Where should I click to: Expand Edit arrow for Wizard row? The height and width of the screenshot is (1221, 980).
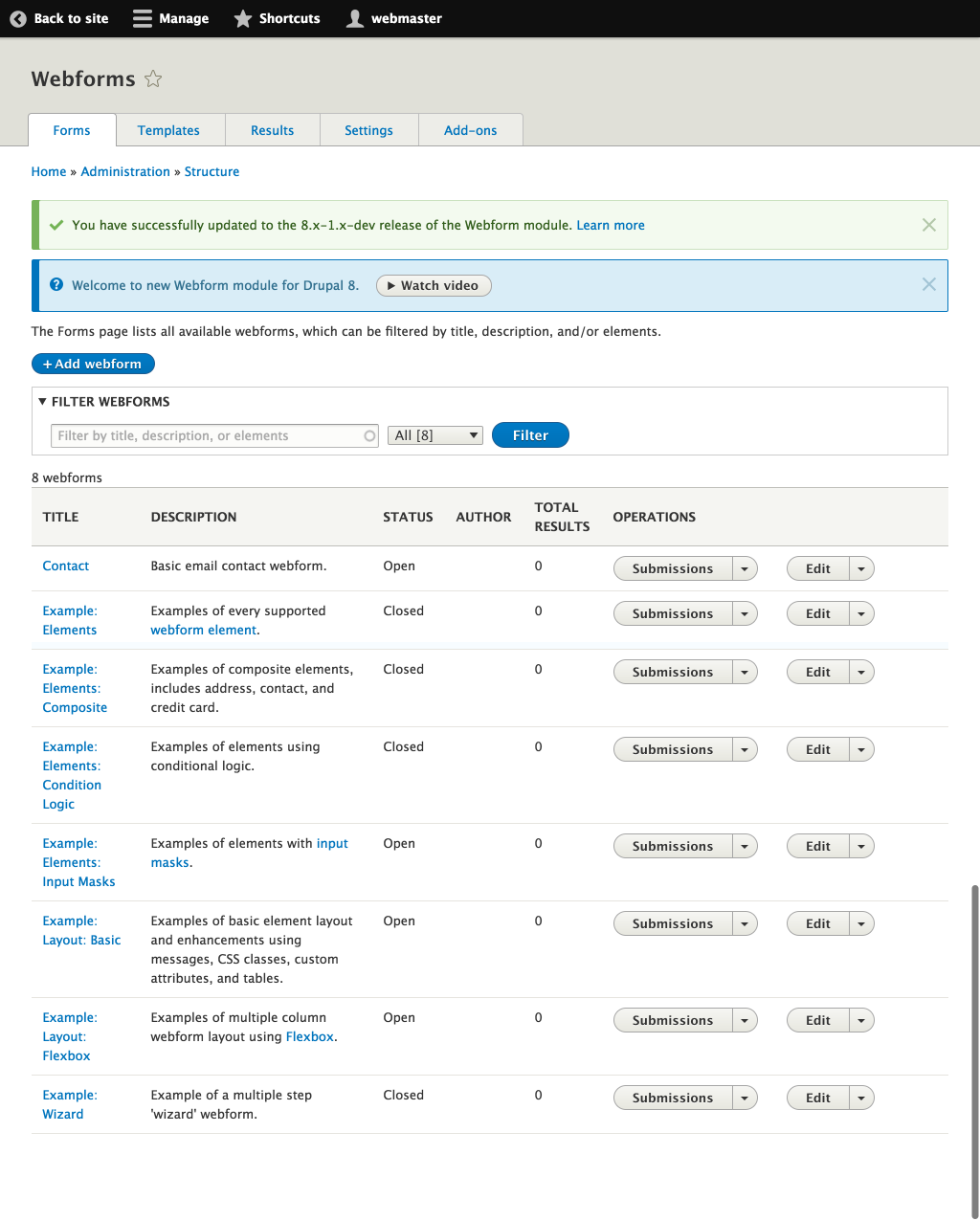(x=861, y=1098)
